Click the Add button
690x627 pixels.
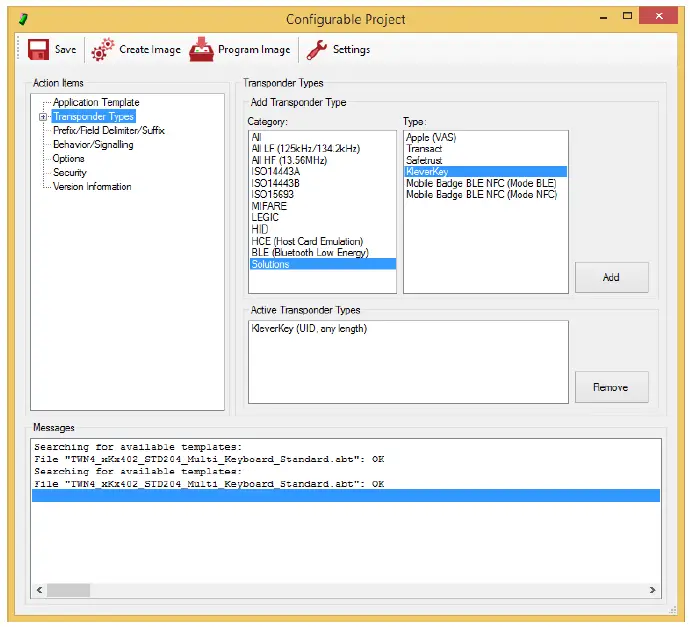611,277
